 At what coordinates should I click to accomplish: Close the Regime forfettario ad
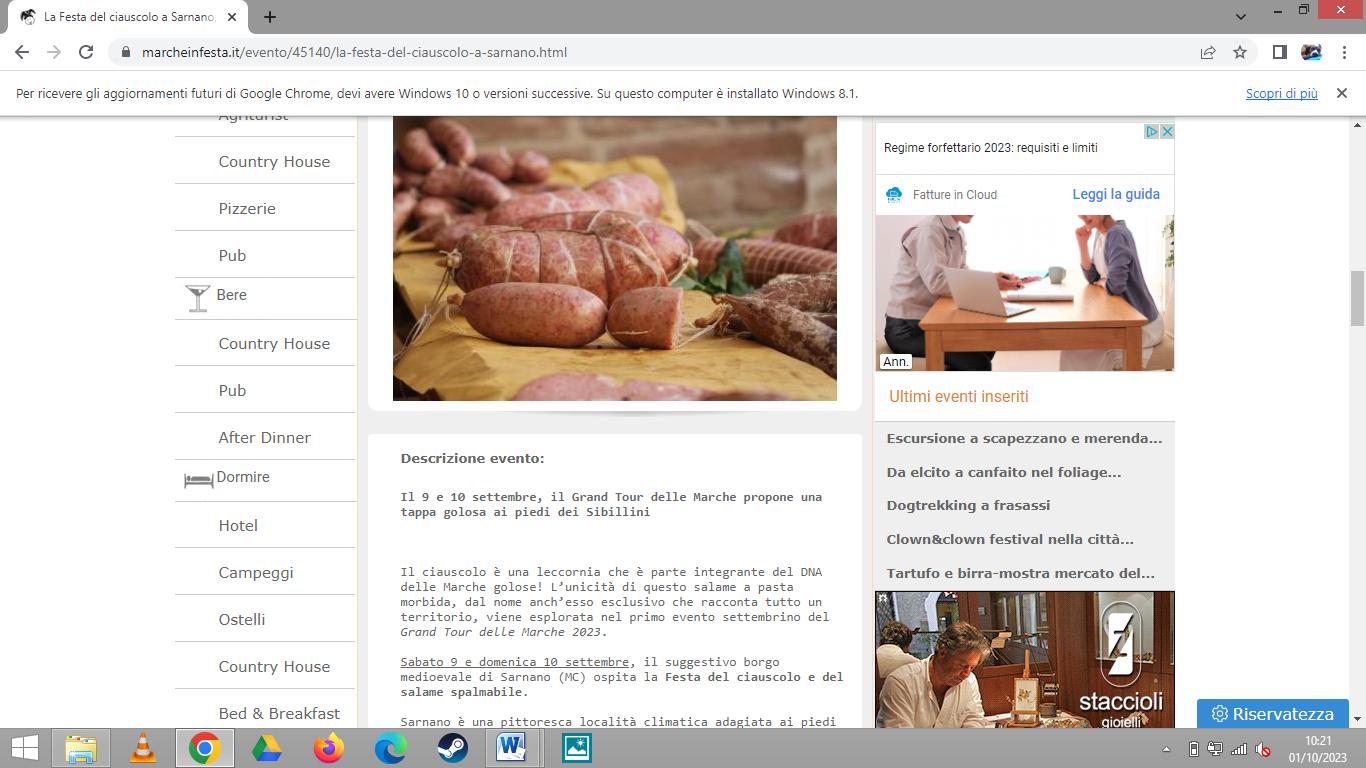tap(1166, 131)
